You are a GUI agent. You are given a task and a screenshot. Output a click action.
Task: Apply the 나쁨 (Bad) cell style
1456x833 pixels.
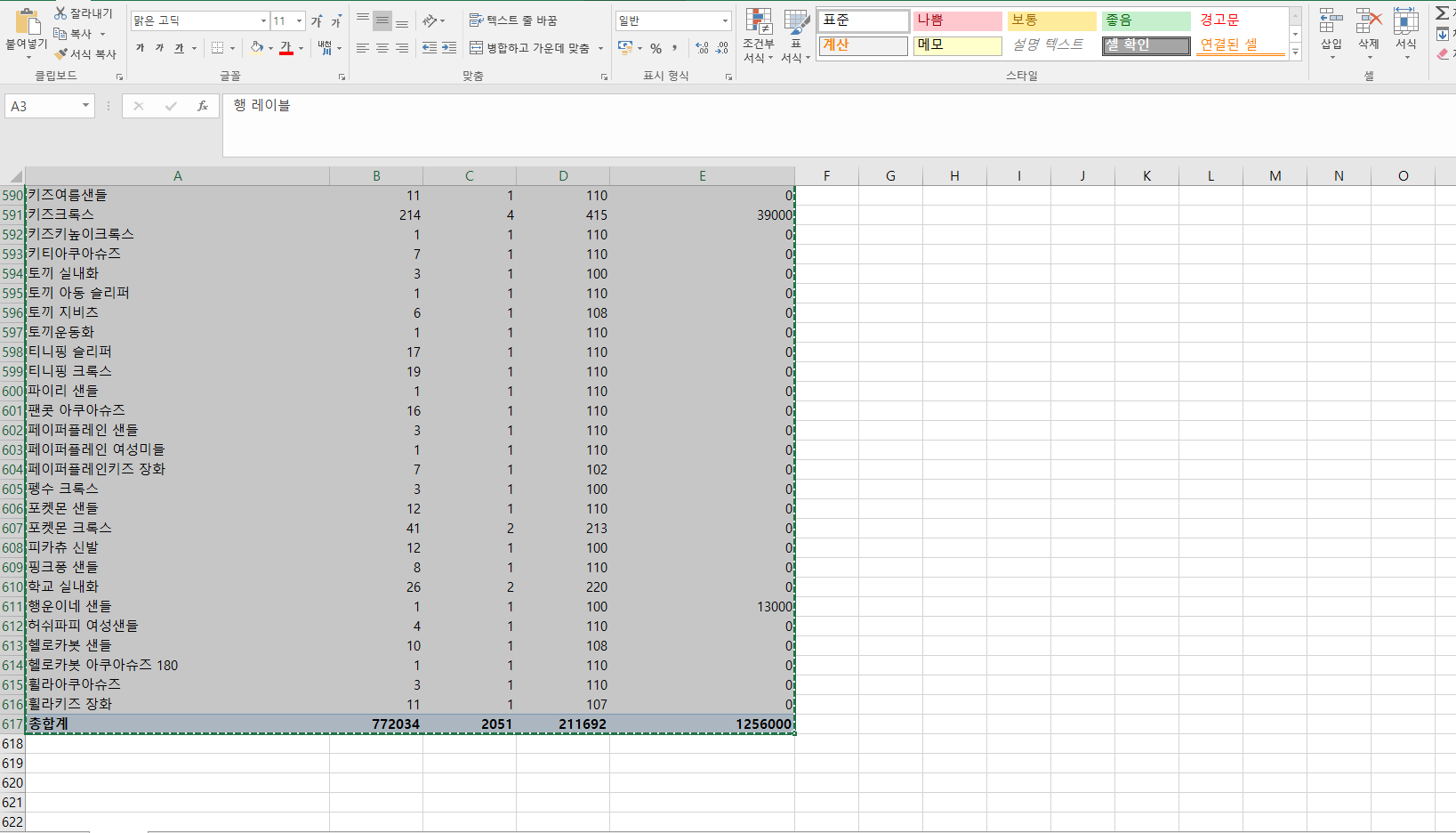[x=957, y=20]
